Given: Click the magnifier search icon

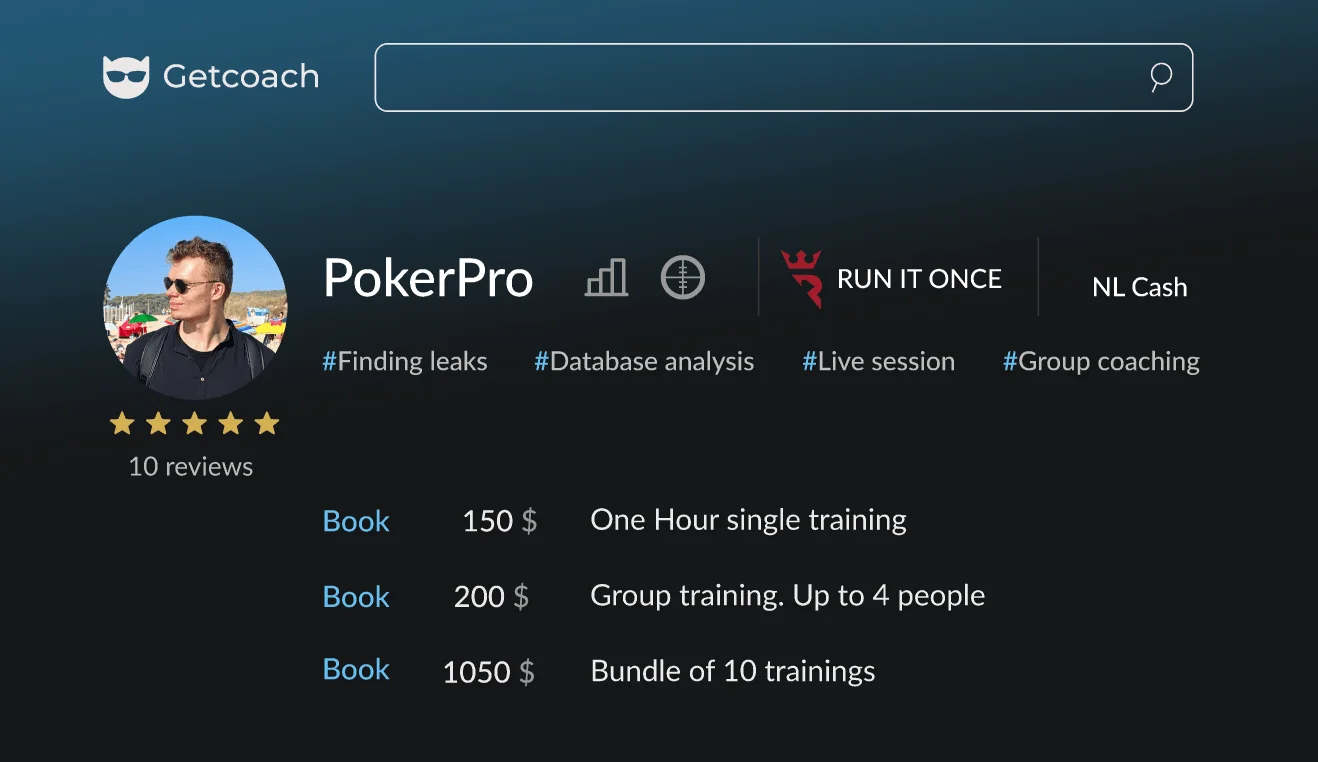Looking at the screenshot, I should (1160, 77).
